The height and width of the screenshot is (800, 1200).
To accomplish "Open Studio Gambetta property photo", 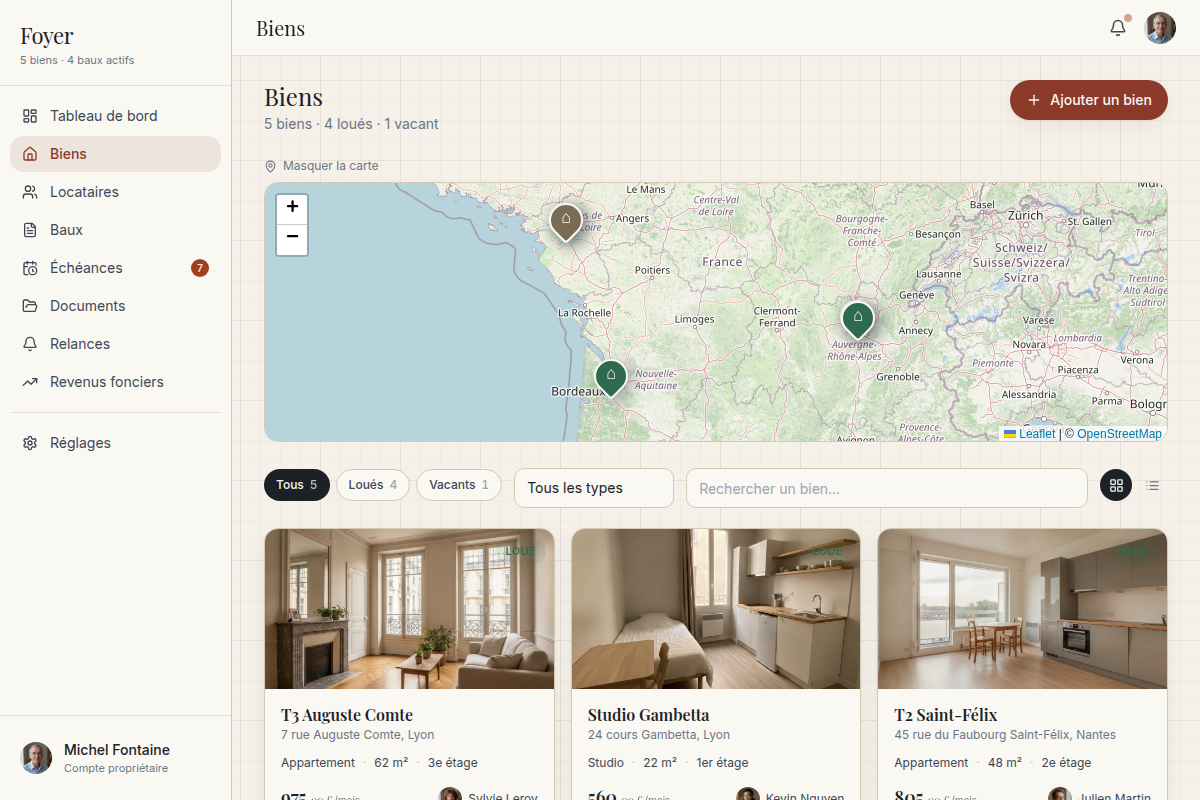I will [716, 609].
